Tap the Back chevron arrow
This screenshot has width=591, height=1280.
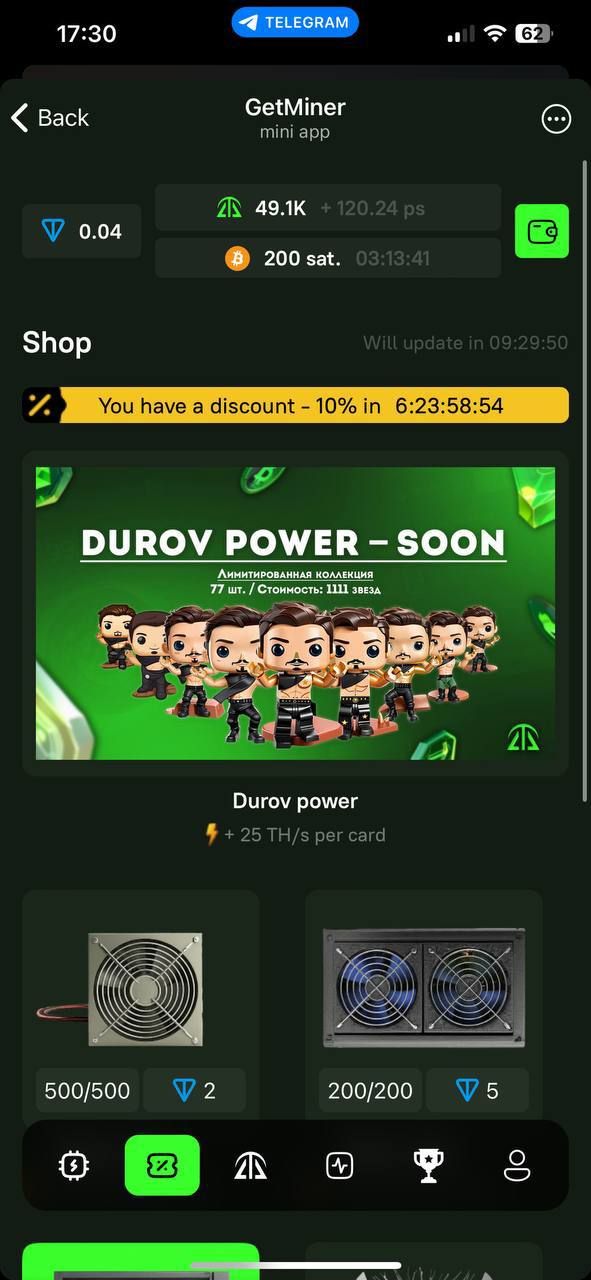[19, 118]
